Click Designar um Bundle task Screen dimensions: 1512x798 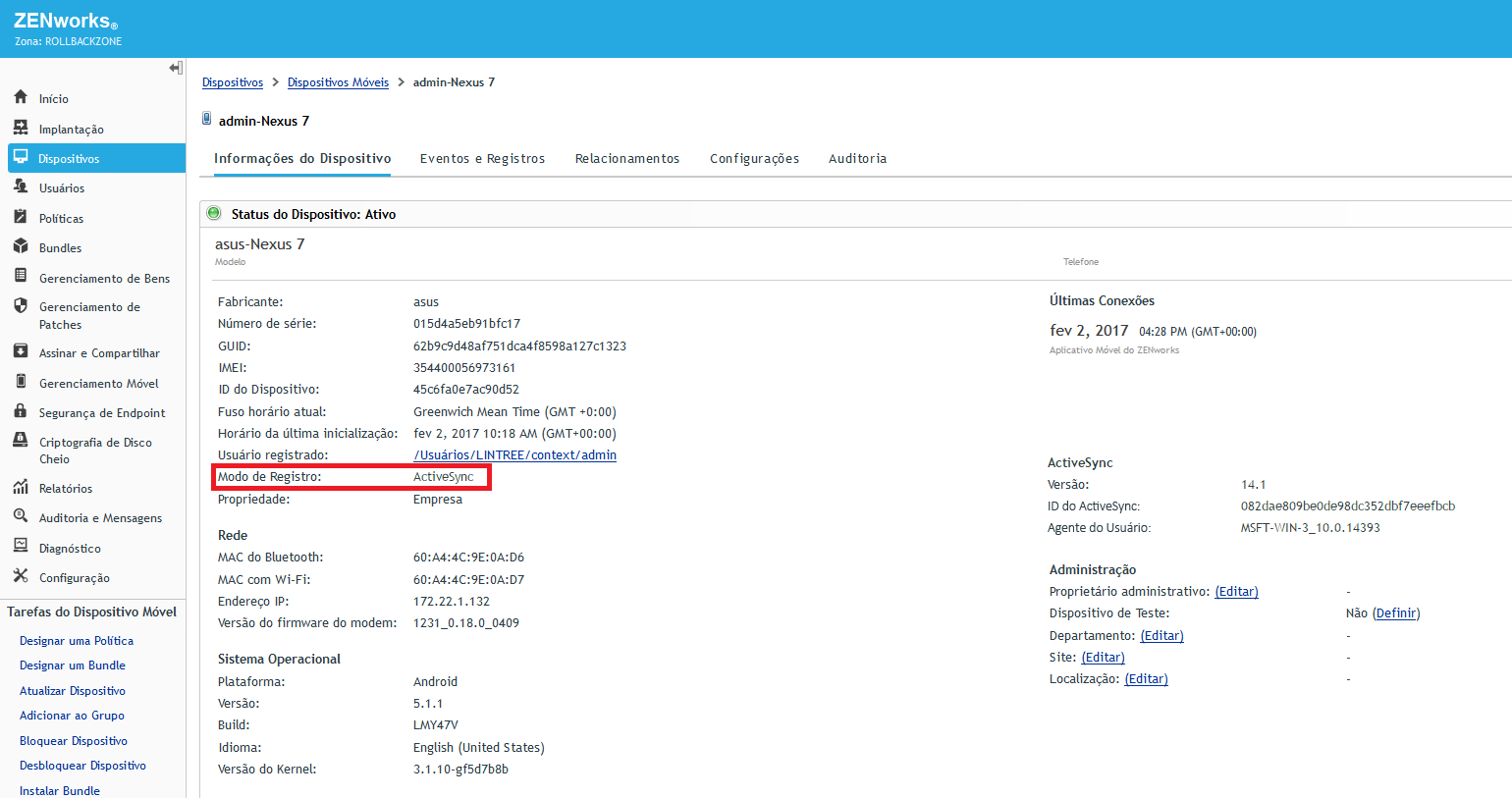[x=73, y=665]
